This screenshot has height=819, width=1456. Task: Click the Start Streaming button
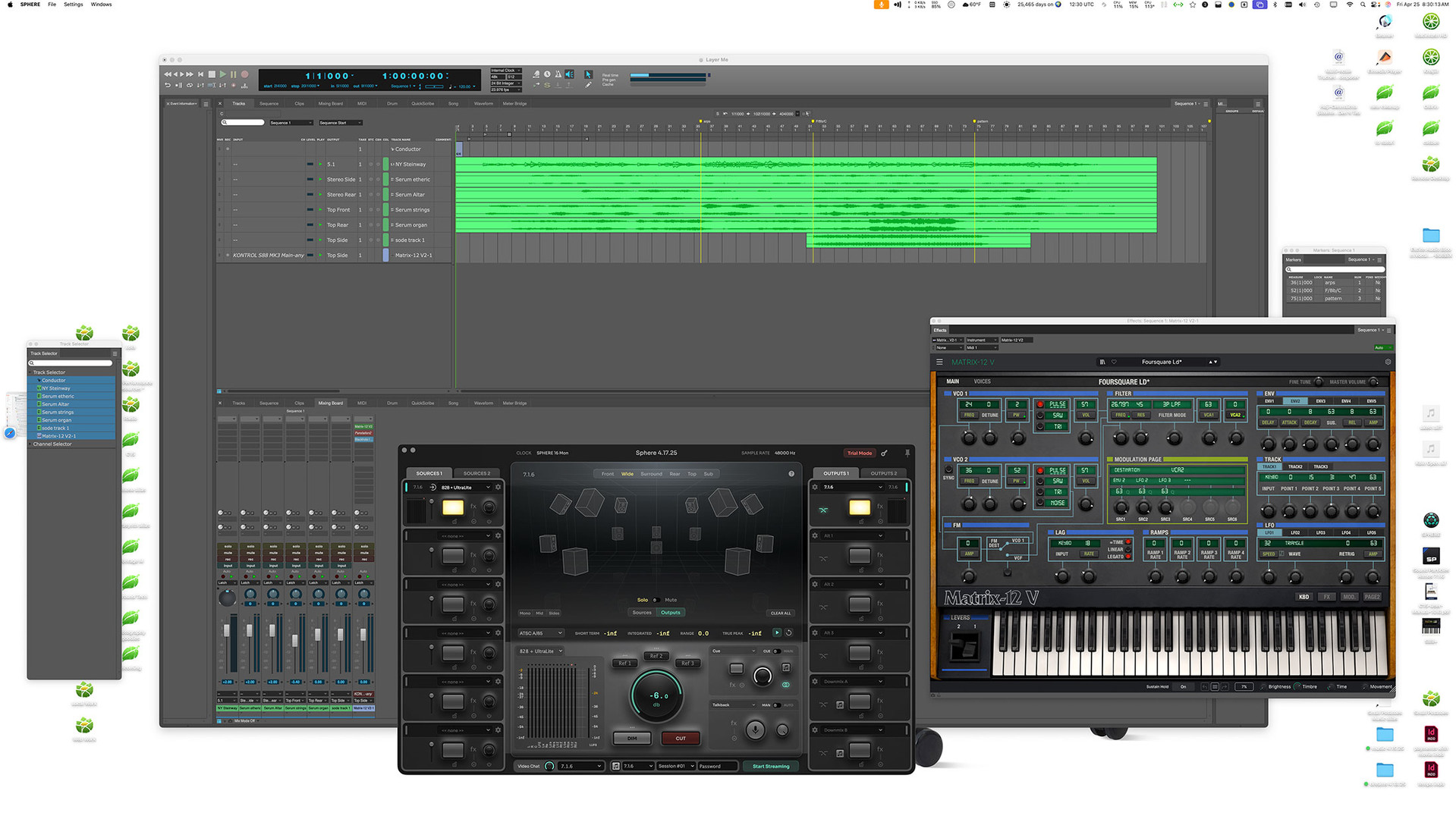[771, 766]
